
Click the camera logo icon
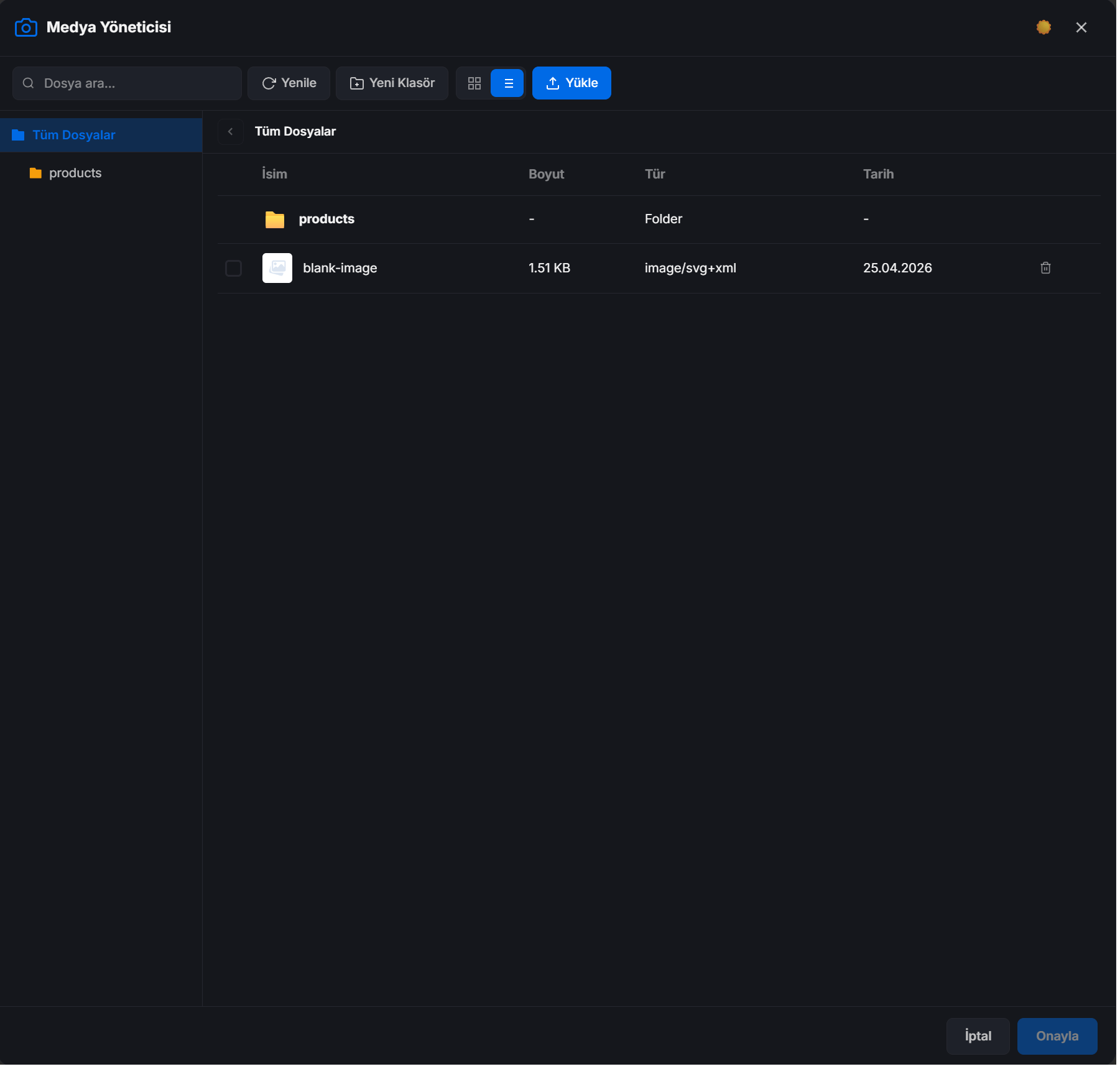point(25,27)
